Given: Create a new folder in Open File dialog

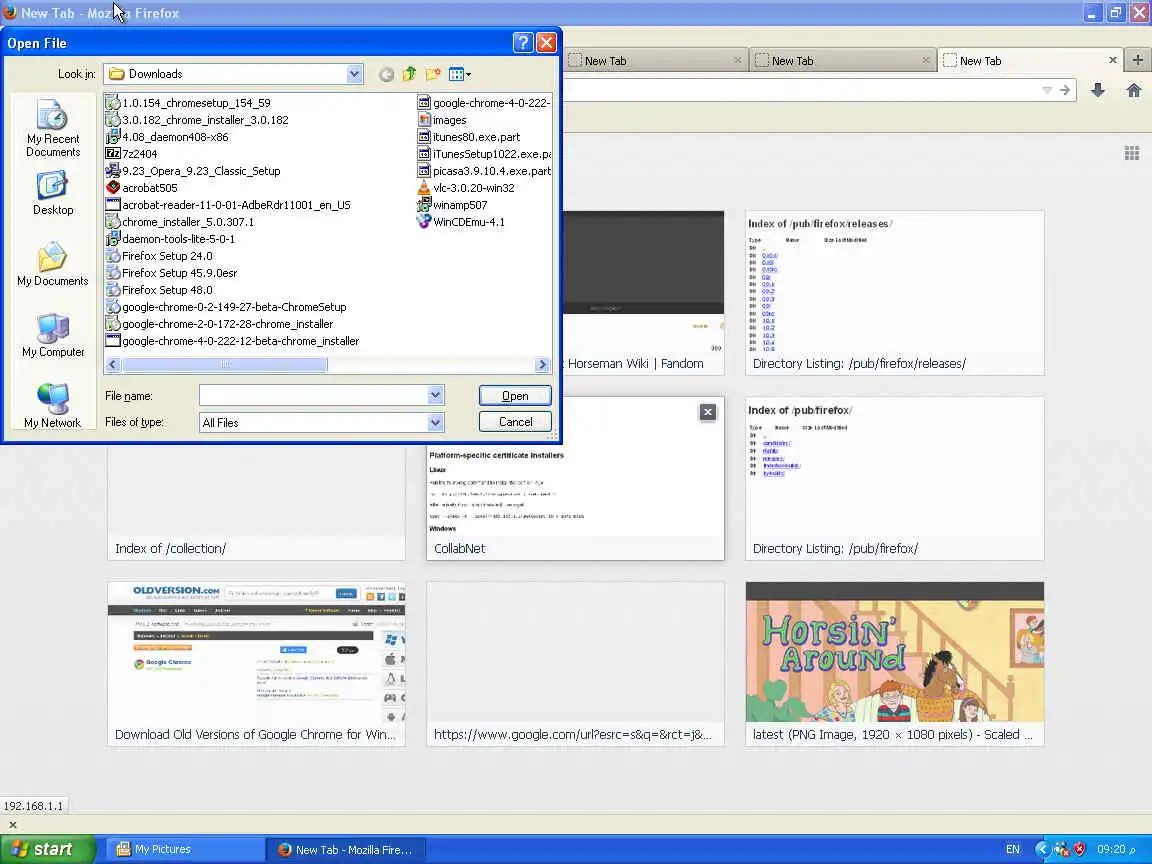Looking at the screenshot, I should [433, 74].
